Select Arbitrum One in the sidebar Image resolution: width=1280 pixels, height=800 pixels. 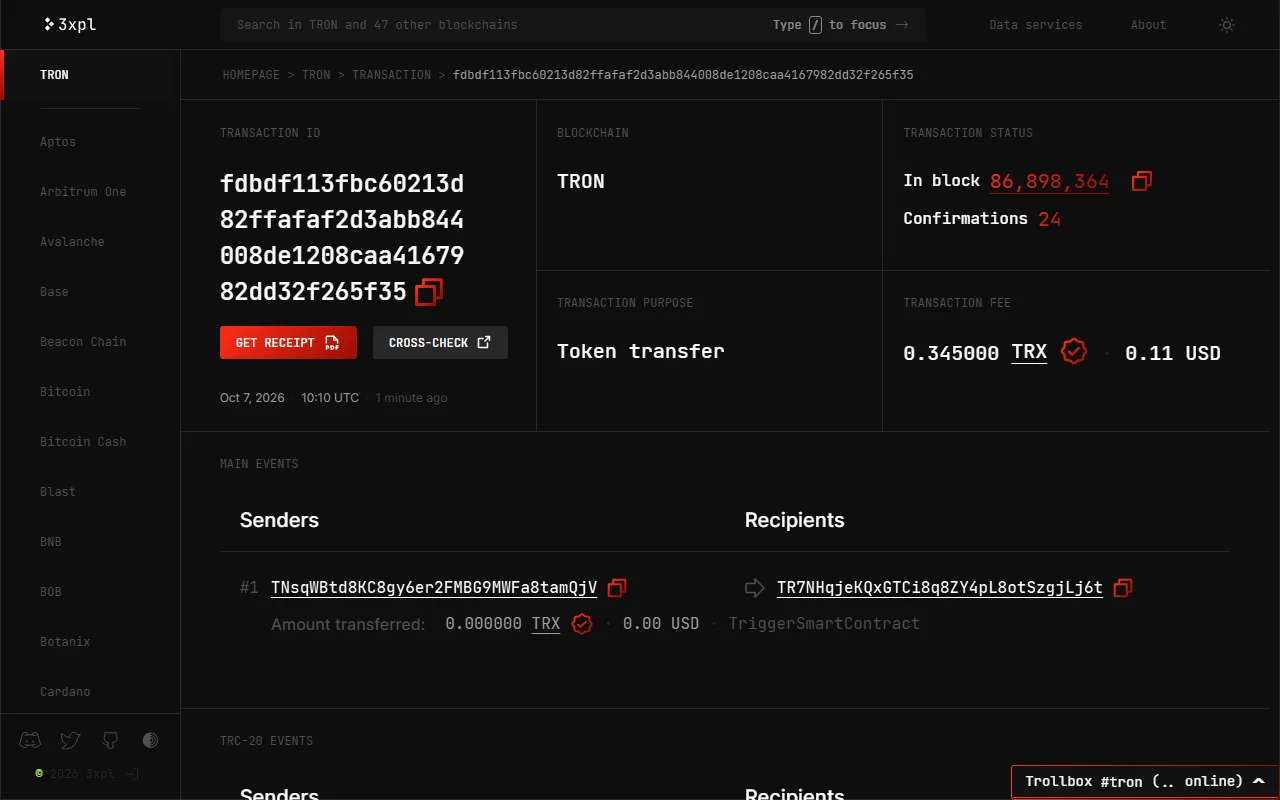83,192
